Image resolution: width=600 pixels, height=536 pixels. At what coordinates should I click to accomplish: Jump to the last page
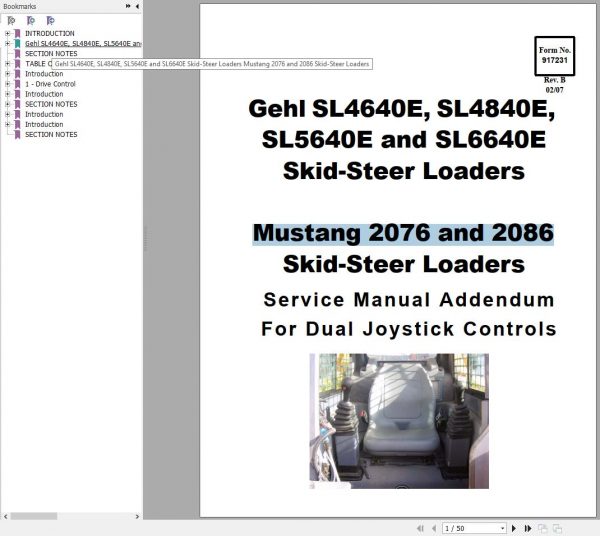click(528, 528)
